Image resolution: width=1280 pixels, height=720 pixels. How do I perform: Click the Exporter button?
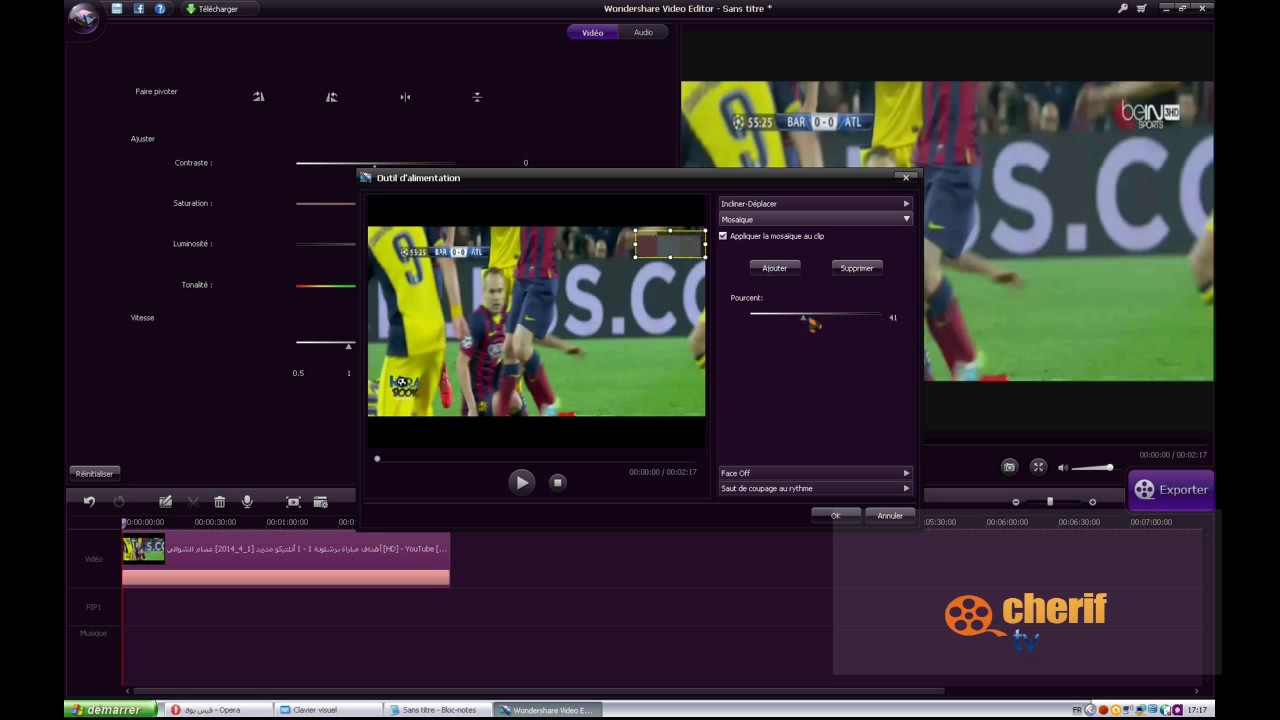tap(1171, 490)
